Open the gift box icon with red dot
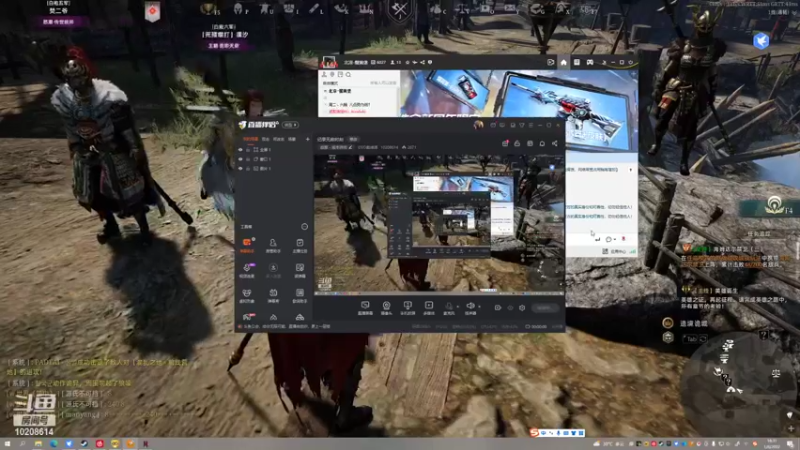The width and height of the screenshot is (800, 450). click(x=505, y=143)
